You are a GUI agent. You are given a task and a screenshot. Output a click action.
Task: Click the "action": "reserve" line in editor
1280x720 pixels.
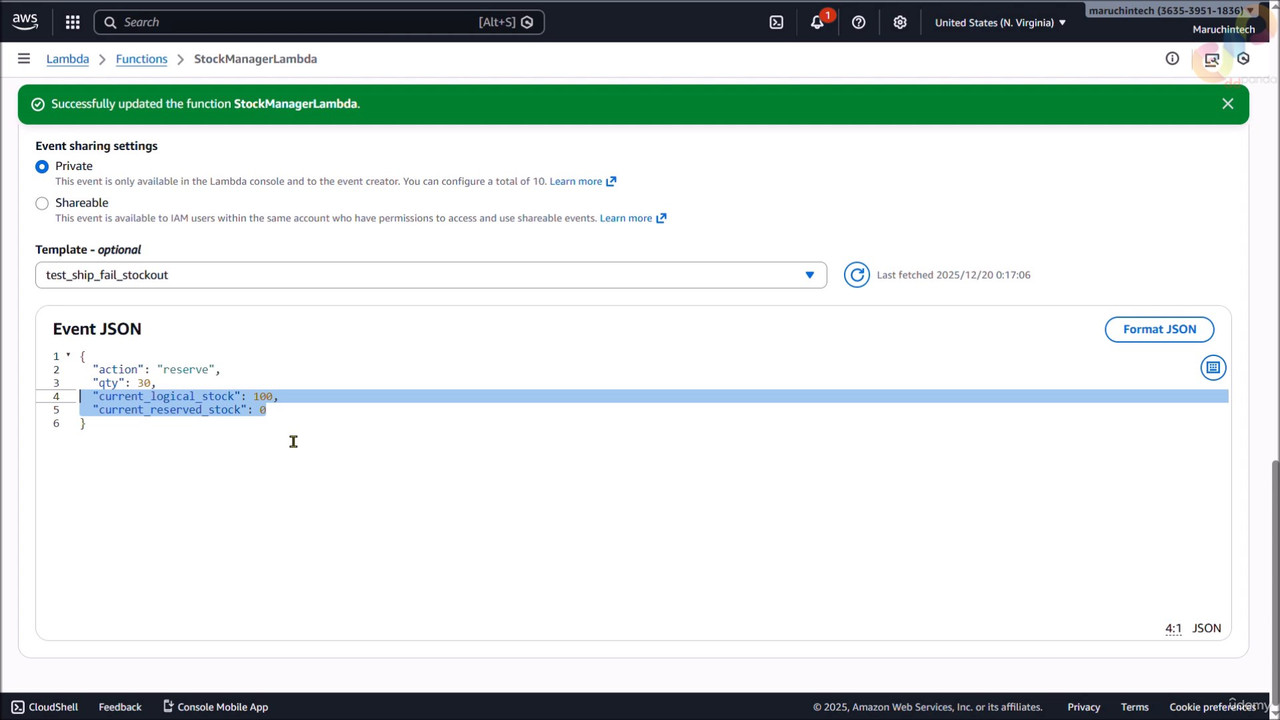point(156,370)
